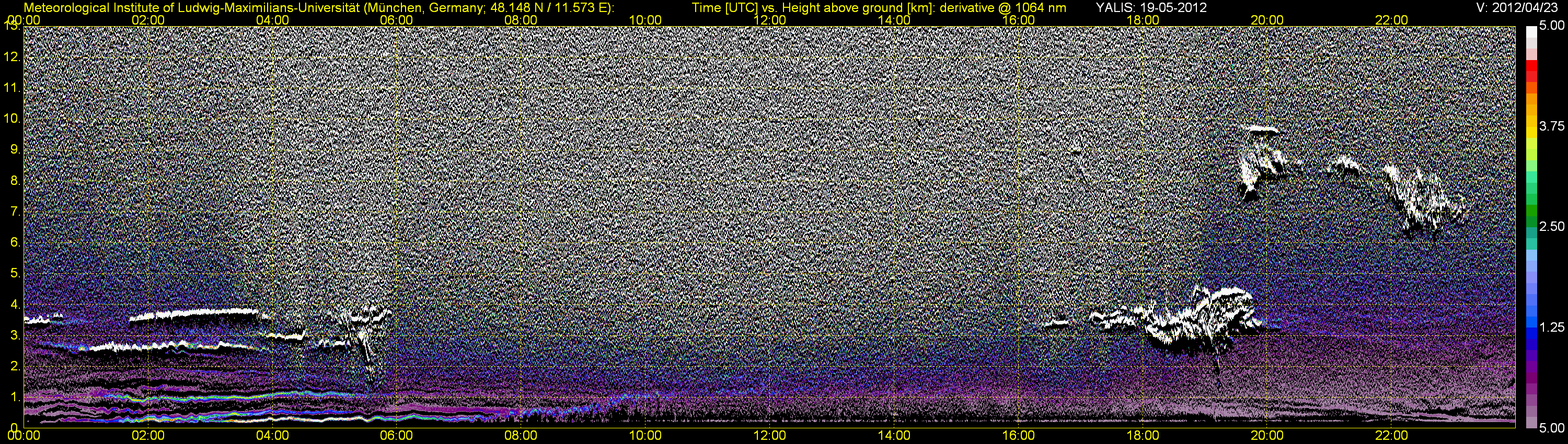This screenshot has height=444, width=1568.
Task: Pick the 2 km height axis label
Action: (14, 366)
